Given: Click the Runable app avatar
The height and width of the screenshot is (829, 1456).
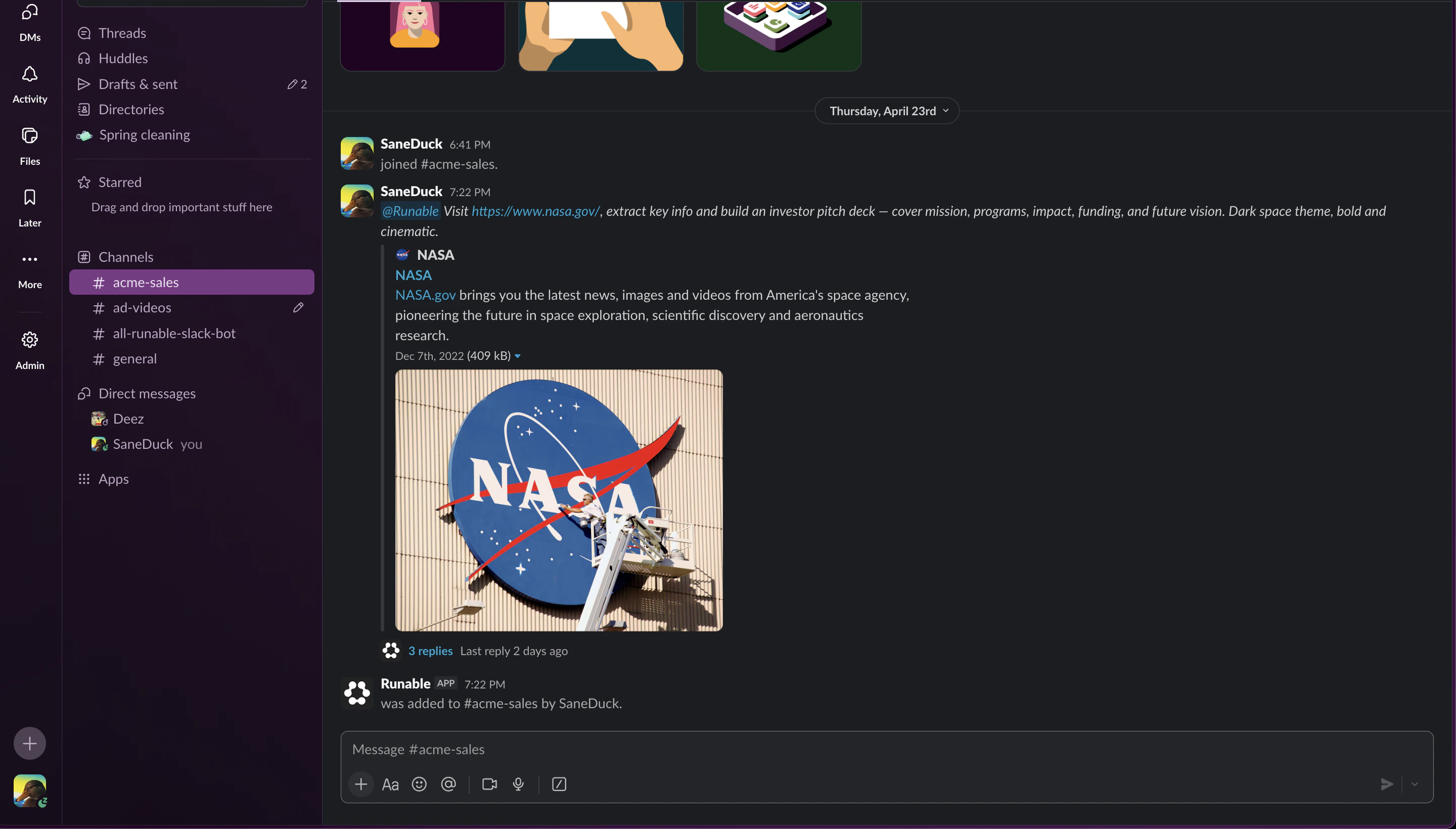Looking at the screenshot, I should click(x=356, y=693).
